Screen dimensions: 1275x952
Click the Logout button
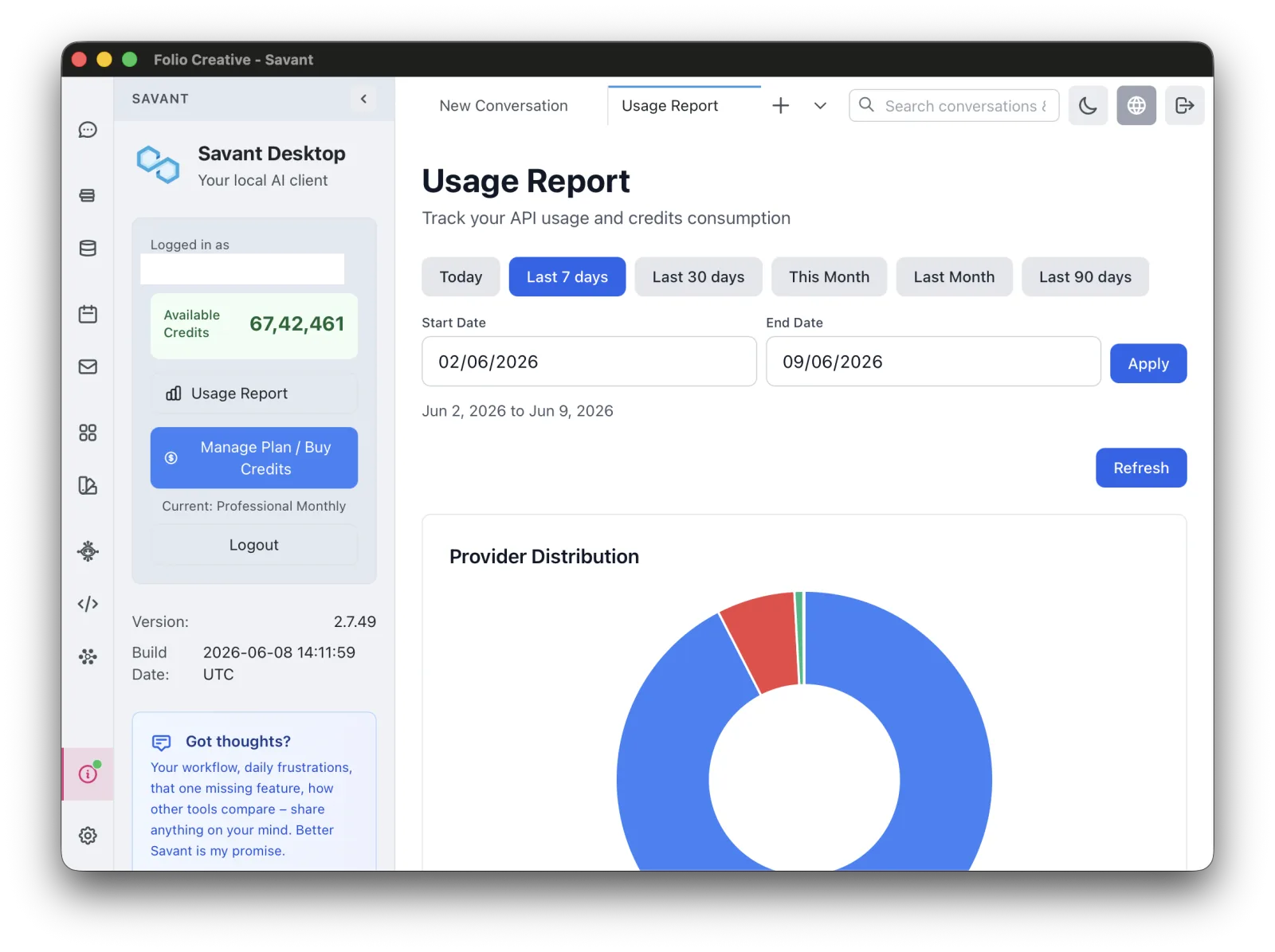click(254, 545)
